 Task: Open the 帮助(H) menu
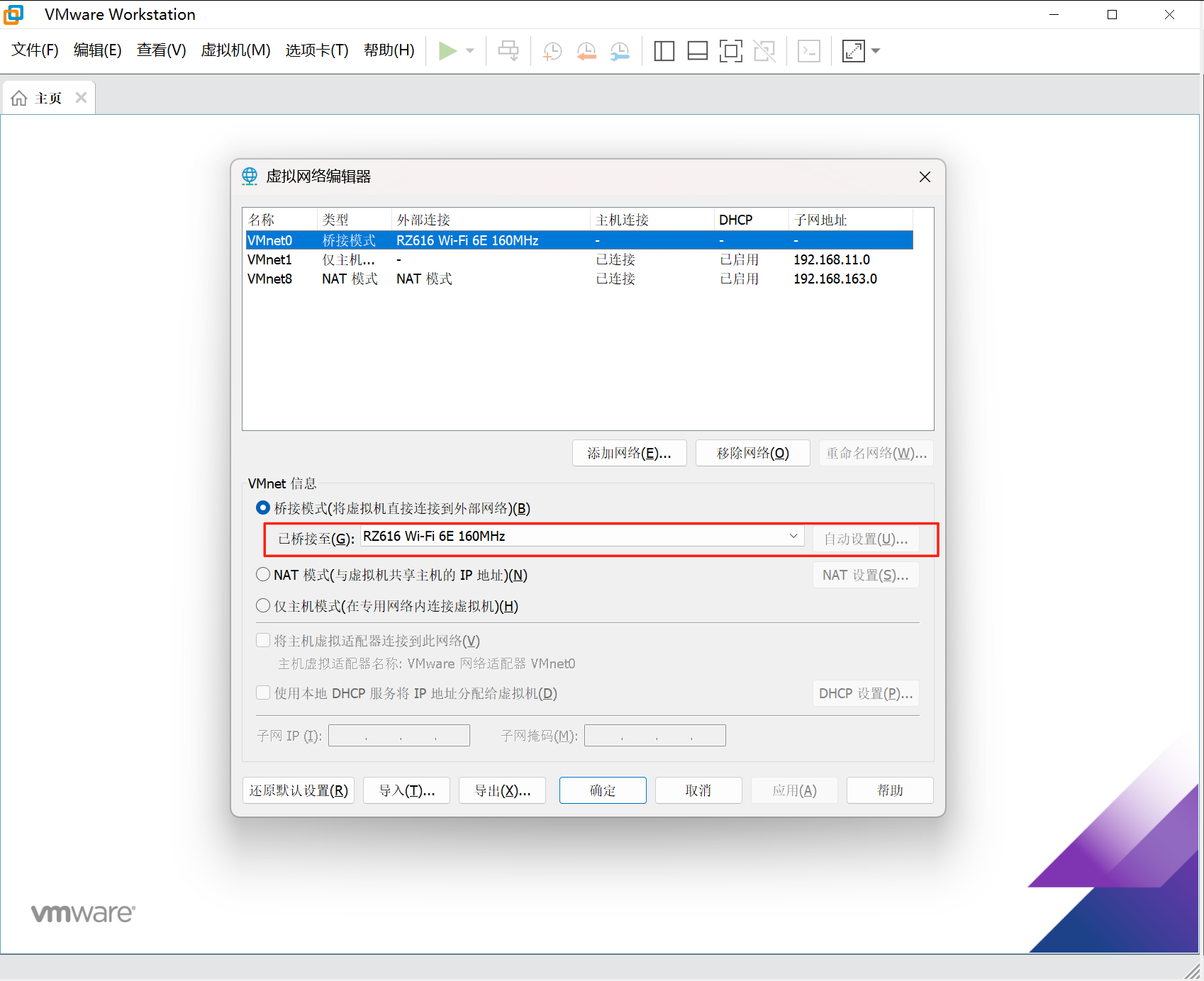(389, 50)
